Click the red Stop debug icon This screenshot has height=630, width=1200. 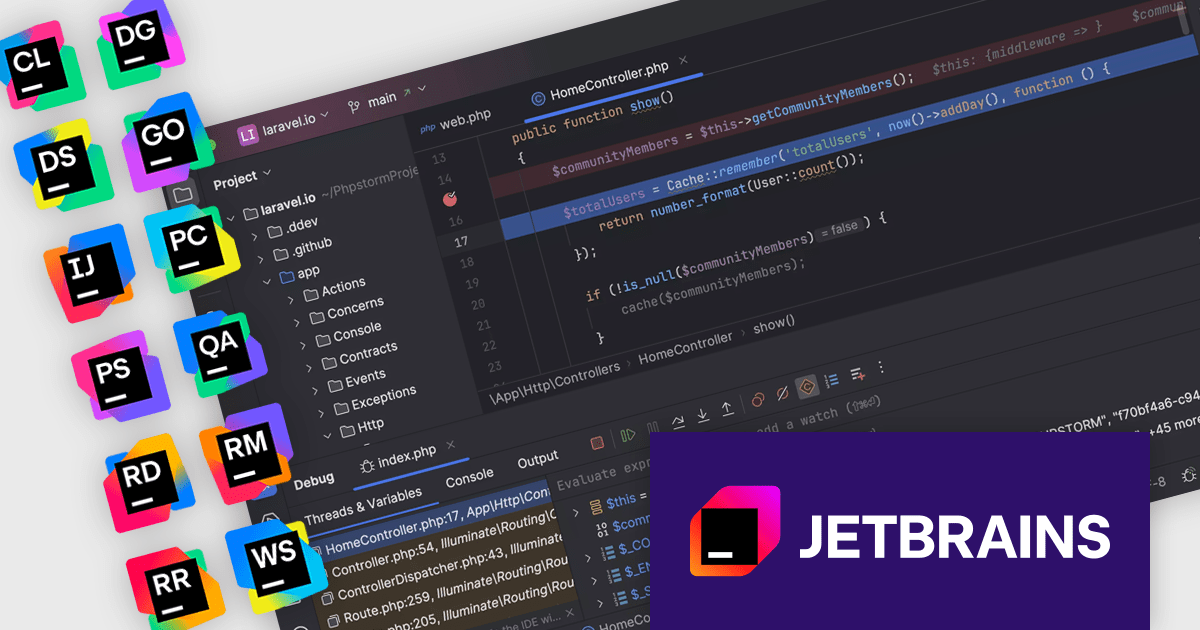[x=597, y=442]
